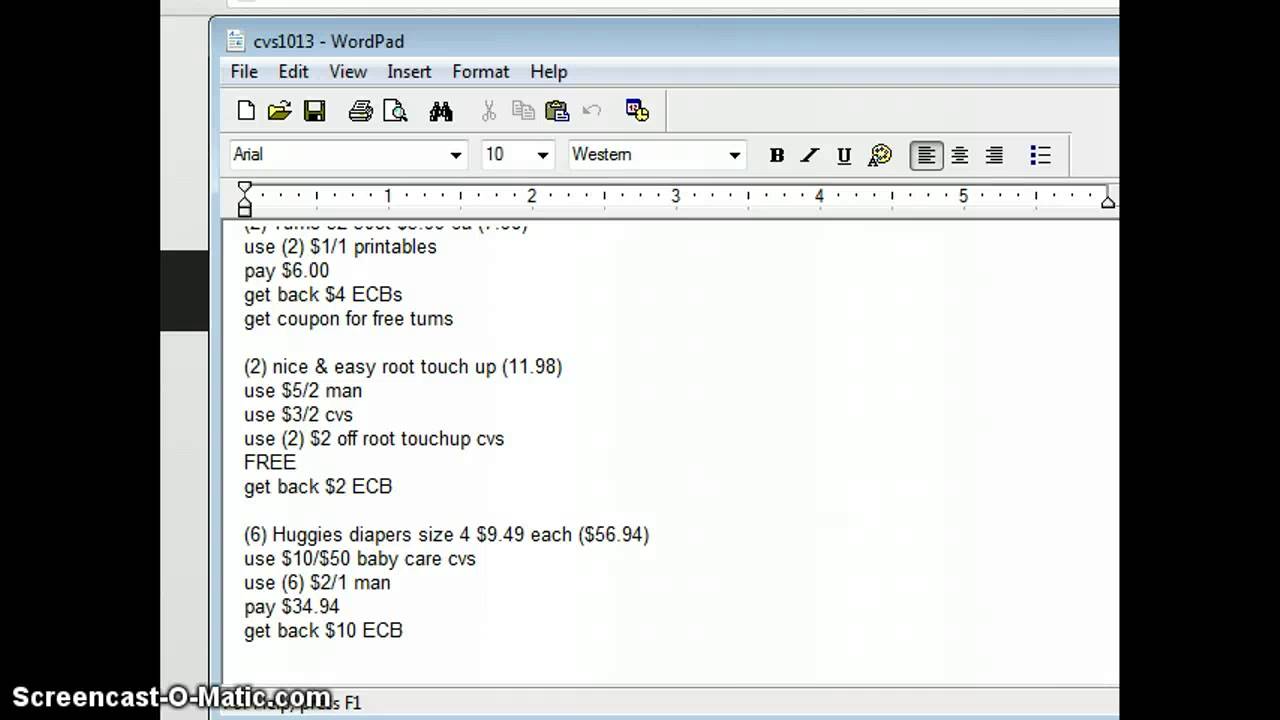Click the left indent marker on the ruler

pos(245,200)
